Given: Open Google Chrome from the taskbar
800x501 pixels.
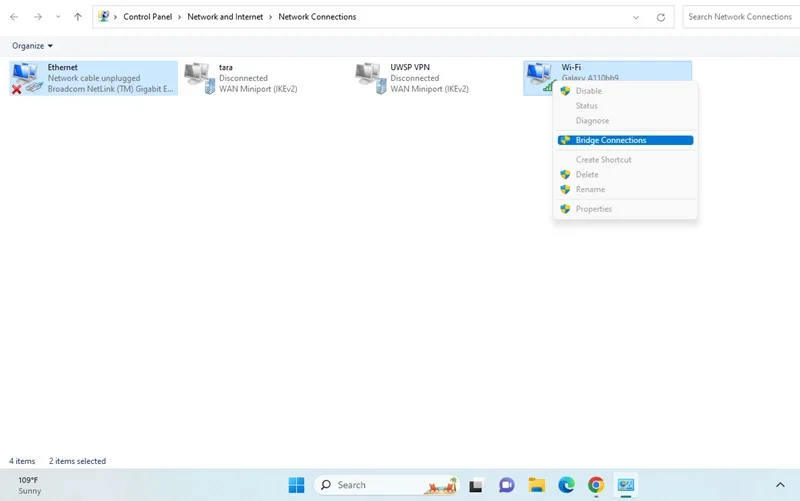Looking at the screenshot, I should 596,485.
